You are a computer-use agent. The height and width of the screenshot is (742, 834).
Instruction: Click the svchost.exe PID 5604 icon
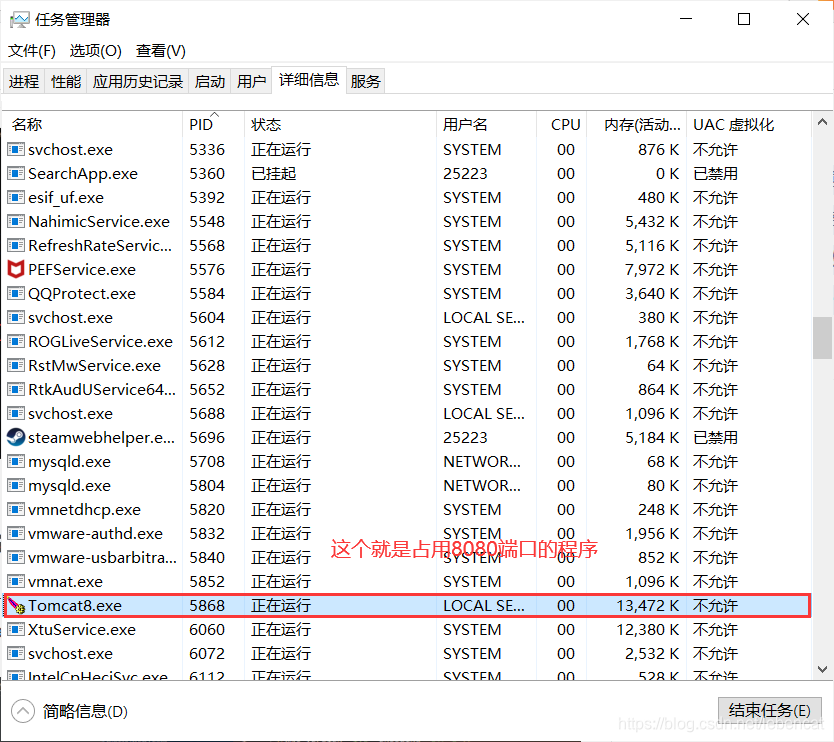click(x=15, y=318)
